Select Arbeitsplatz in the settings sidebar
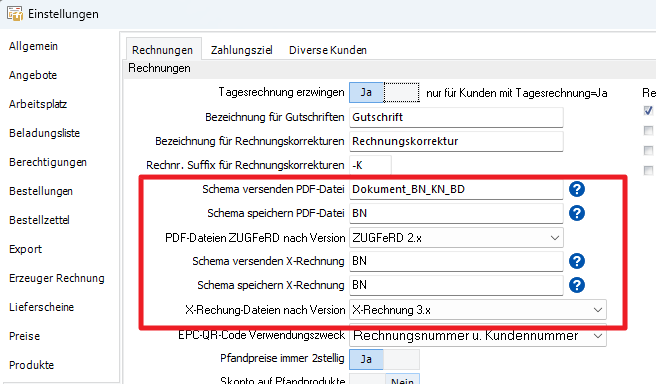The height and width of the screenshot is (384, 656). point(38,104)
